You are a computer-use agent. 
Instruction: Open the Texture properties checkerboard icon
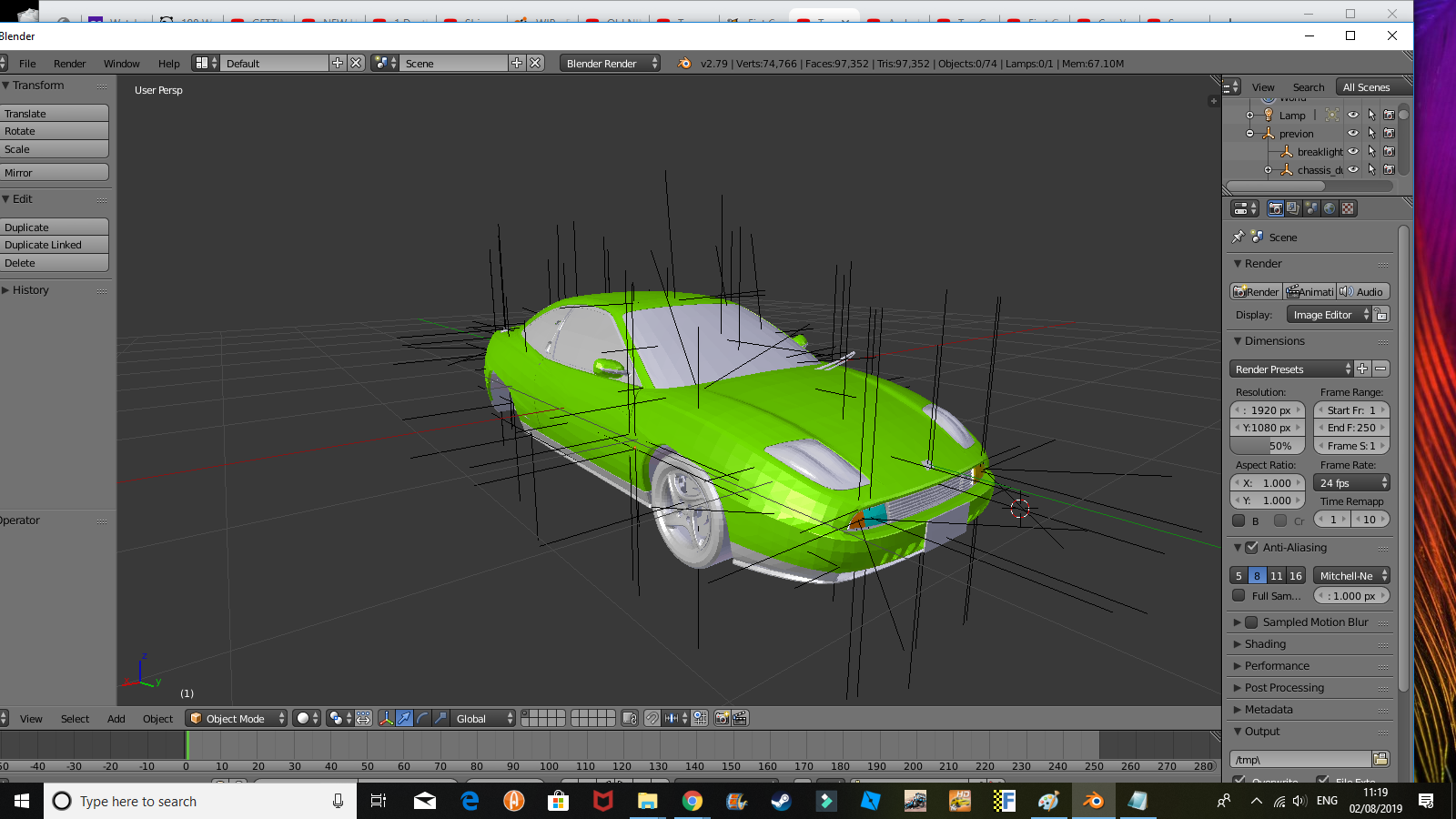click(1348, 208)
